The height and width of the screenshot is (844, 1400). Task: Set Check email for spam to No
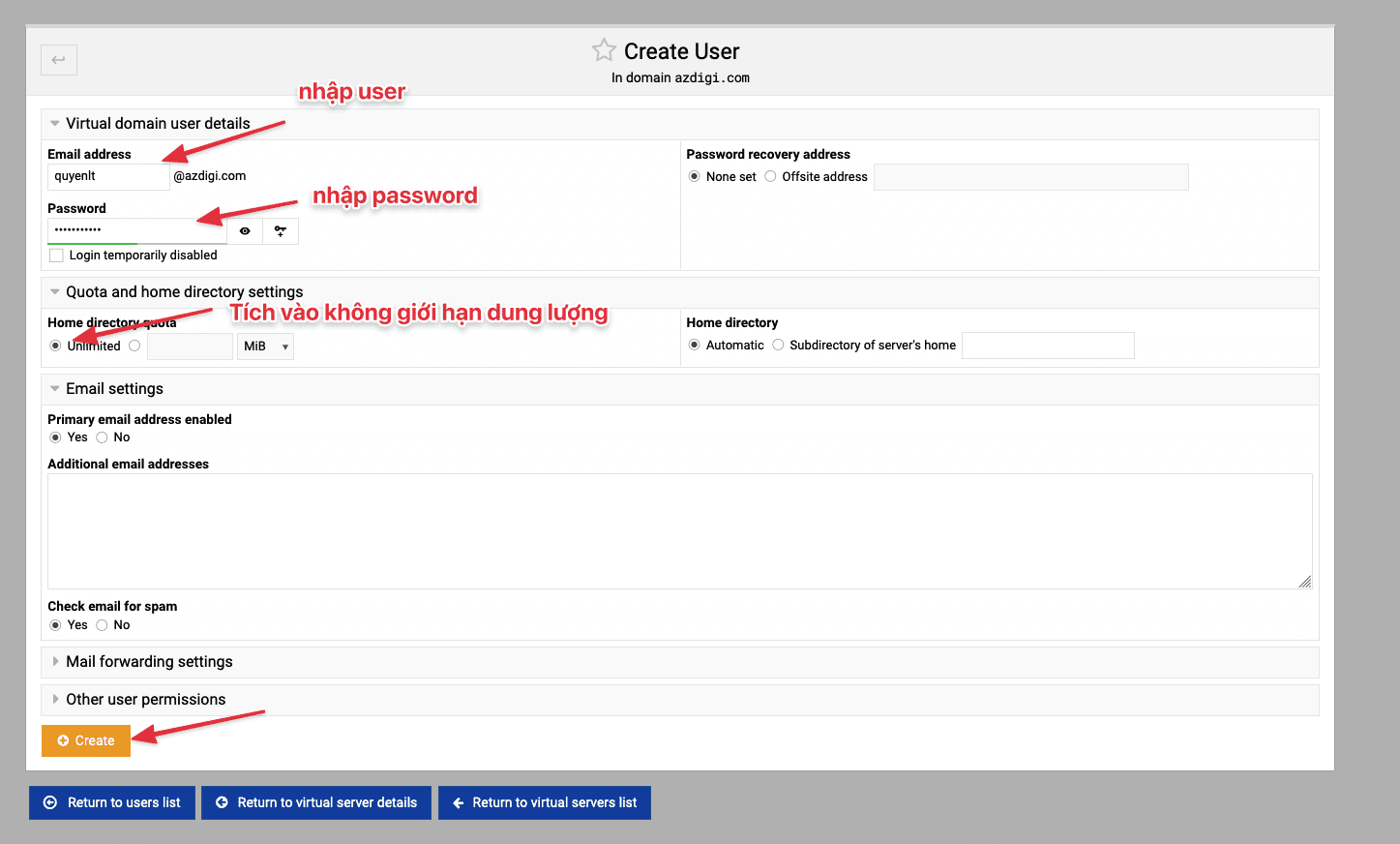point(102,625)
